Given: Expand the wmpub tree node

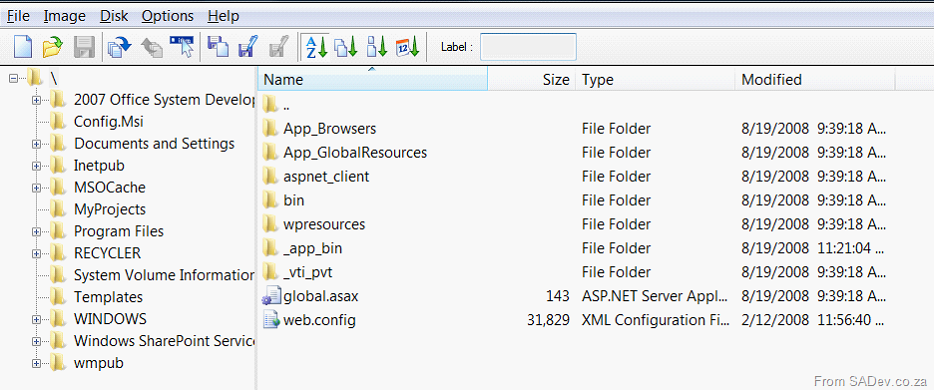Looking at the screenshot, I should pos(37,363).
